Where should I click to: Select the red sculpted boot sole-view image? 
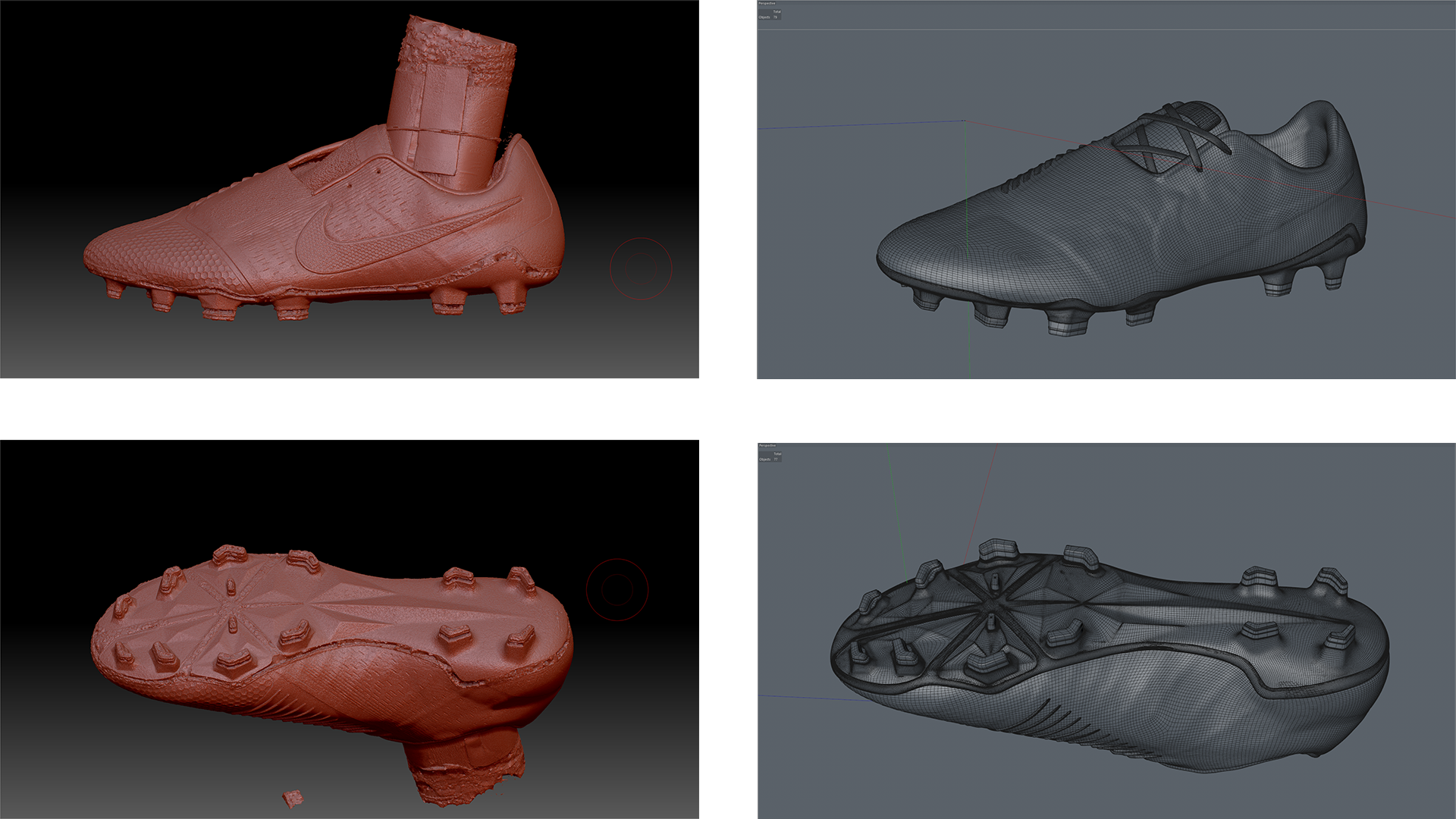[350, 629]
